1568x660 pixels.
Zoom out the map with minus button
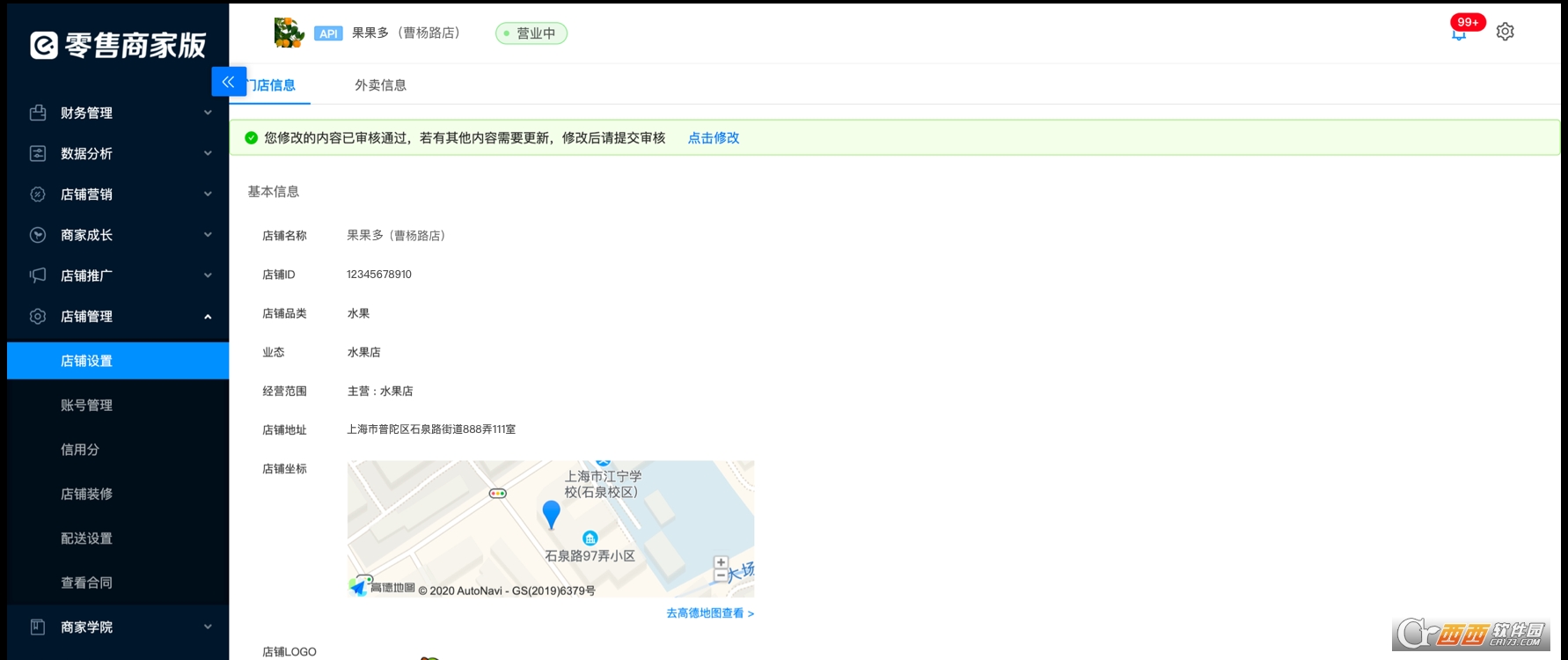pyautogui.click(x=721, y=576)
